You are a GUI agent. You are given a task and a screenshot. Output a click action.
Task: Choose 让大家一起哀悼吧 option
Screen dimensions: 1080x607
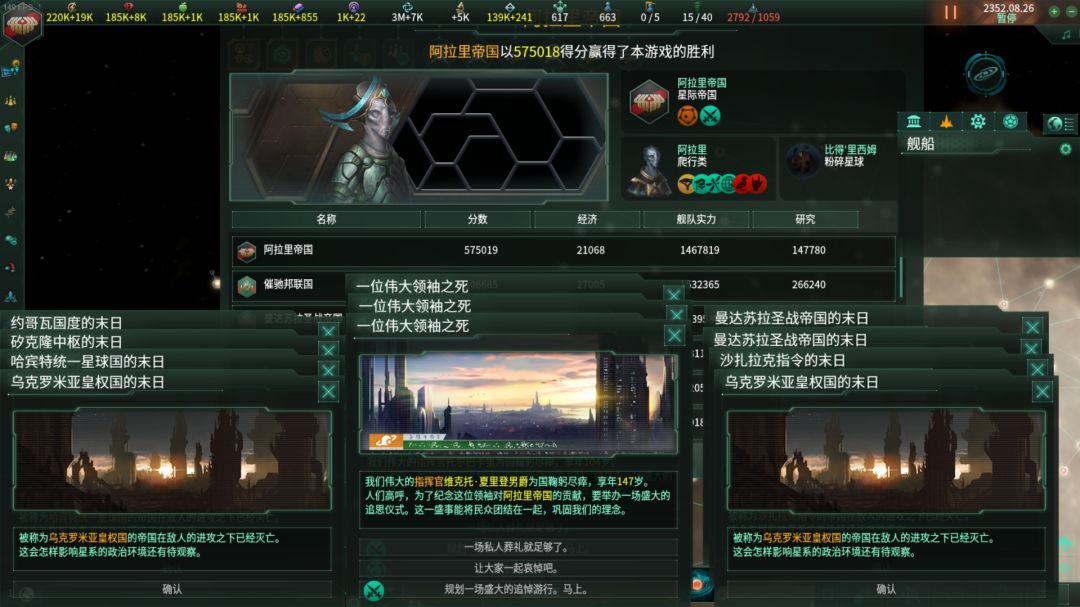(x=517, y=568)
